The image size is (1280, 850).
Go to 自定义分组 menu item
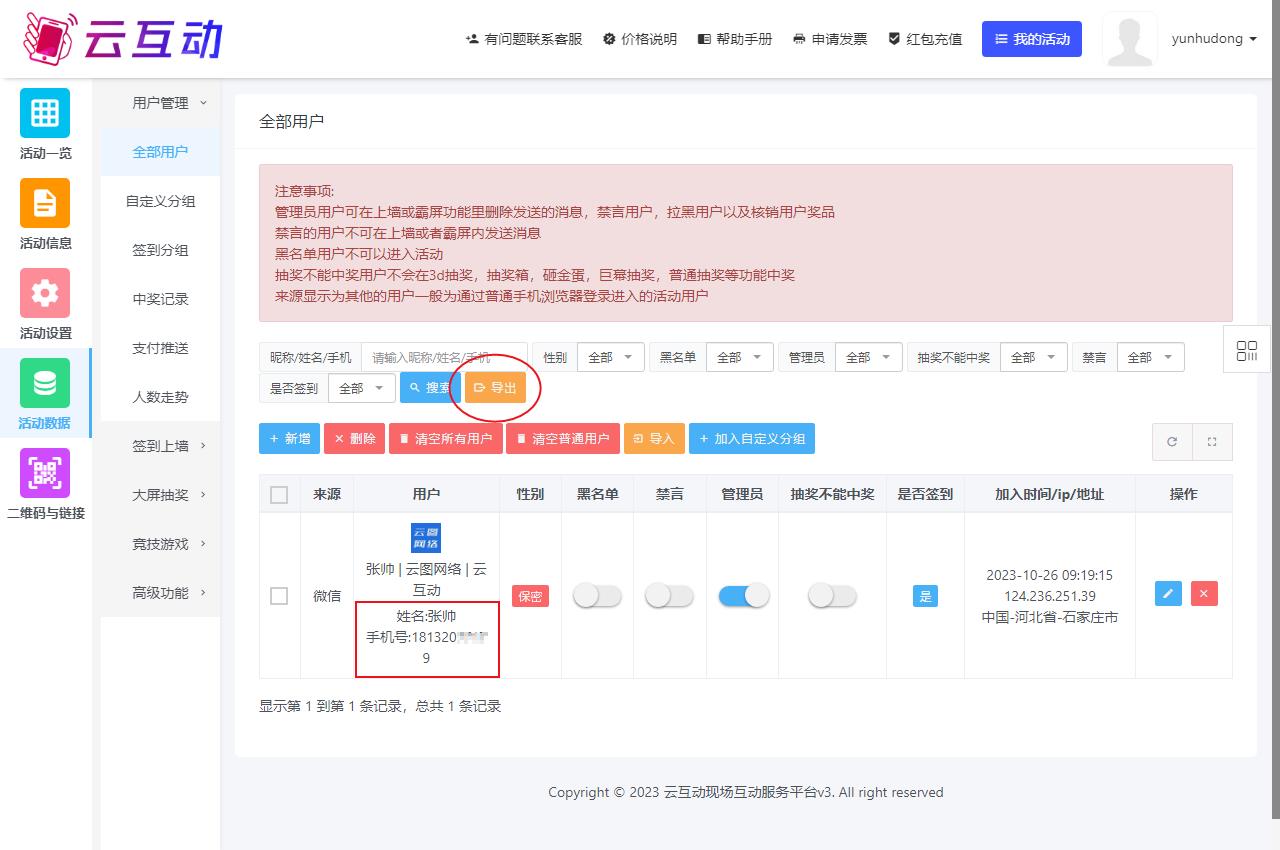click(x=160, y=201)
